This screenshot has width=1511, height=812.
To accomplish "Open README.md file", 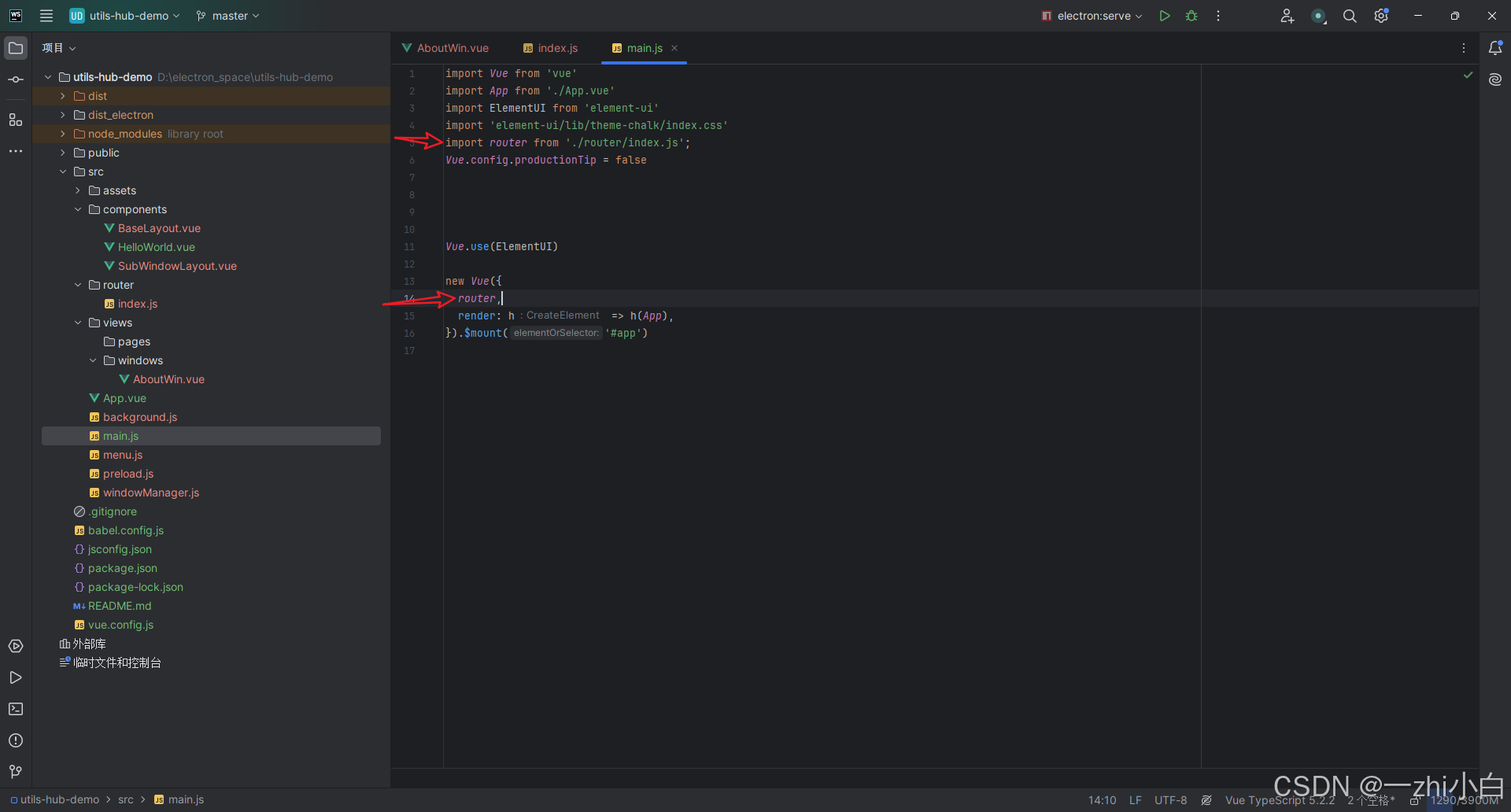I will tap(120, 606).
